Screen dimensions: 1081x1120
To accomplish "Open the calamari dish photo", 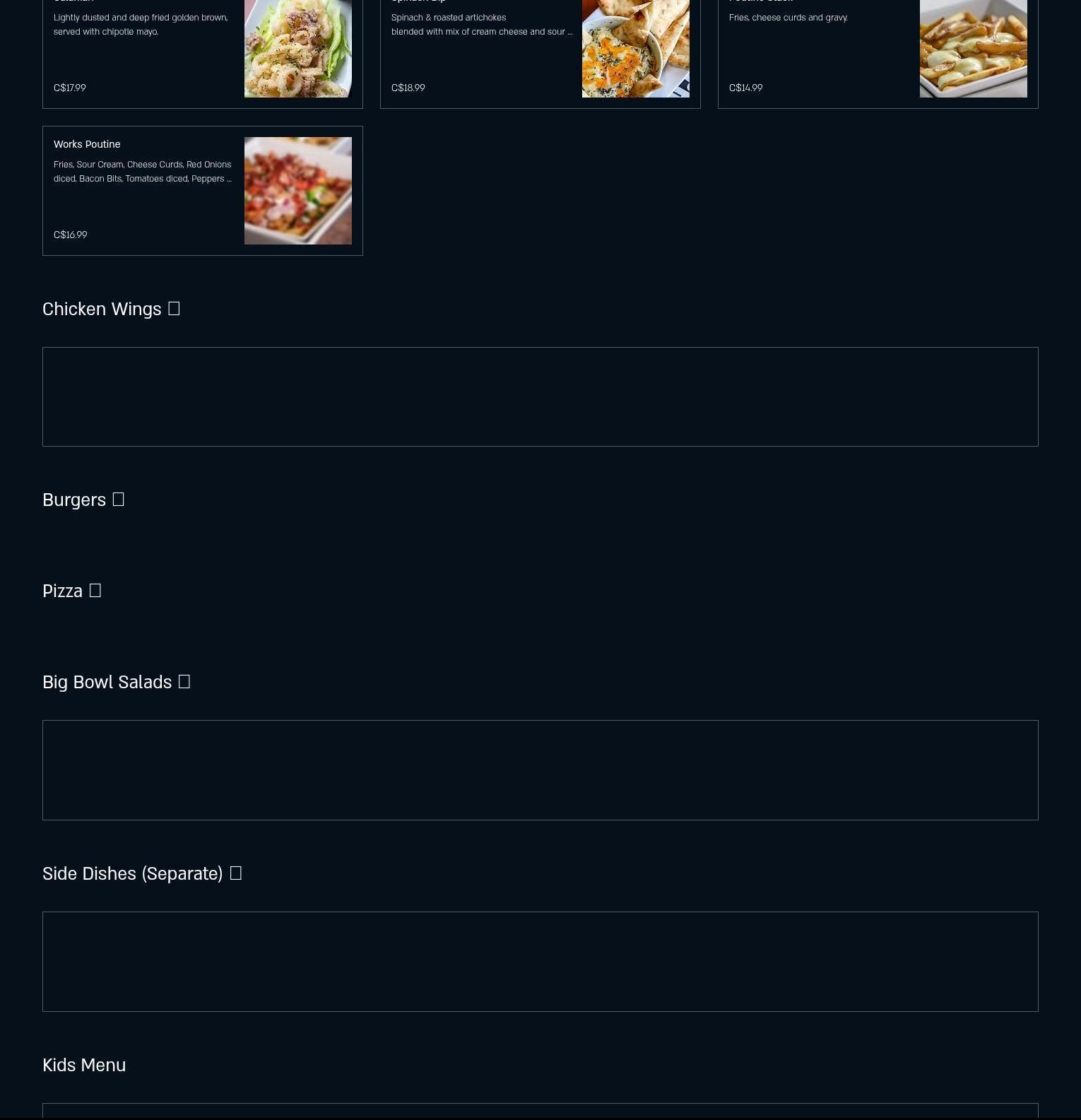I will click(x=298, y=48).
